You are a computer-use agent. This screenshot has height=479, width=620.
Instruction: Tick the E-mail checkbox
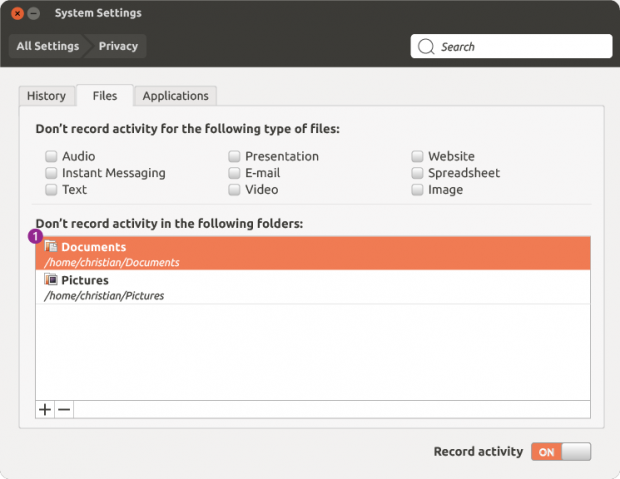[x=234, y=173]
